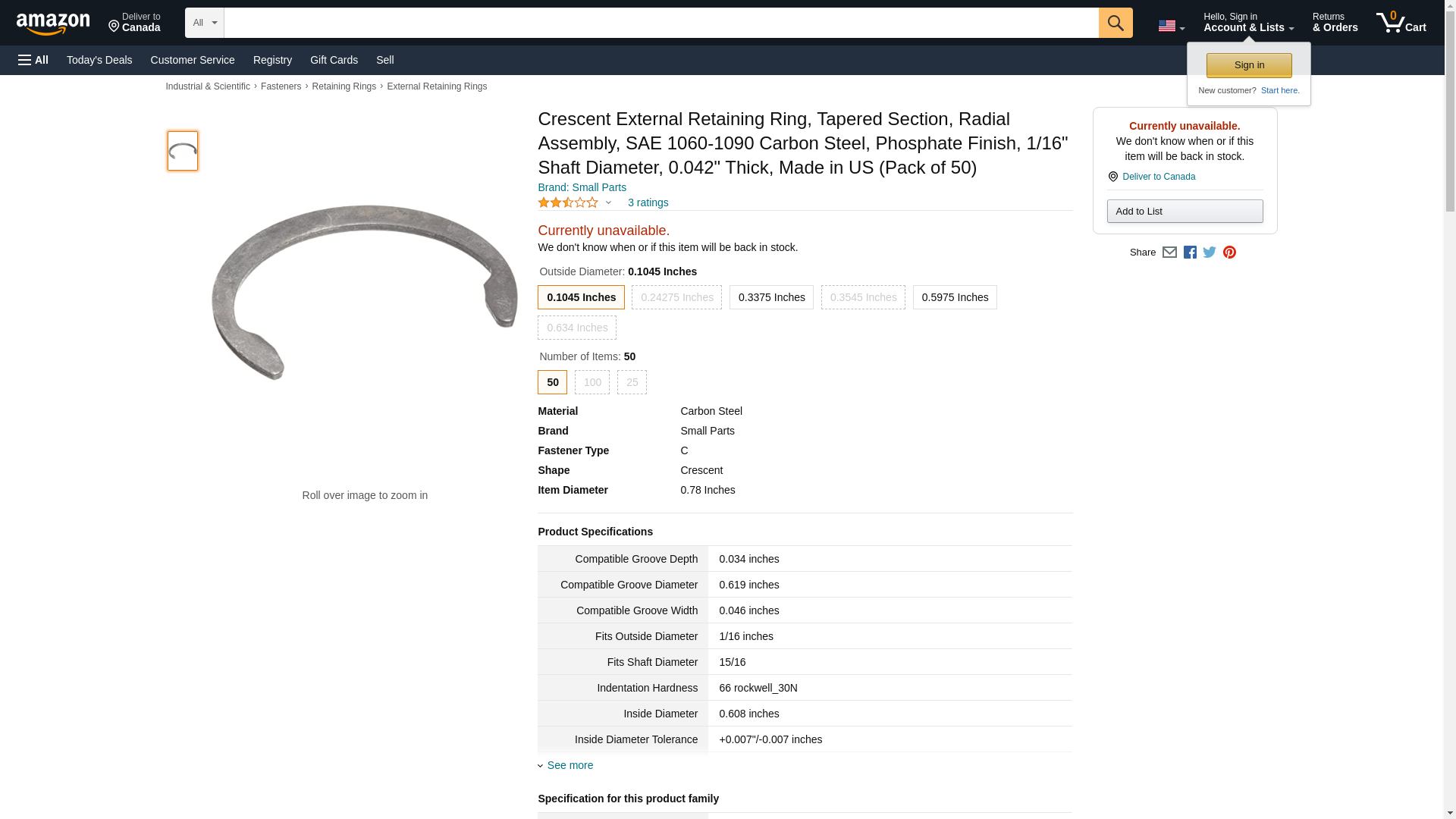Go to Gift Cards menu item
Viewport: 1456px width, 819px height.
click(334, 60)
